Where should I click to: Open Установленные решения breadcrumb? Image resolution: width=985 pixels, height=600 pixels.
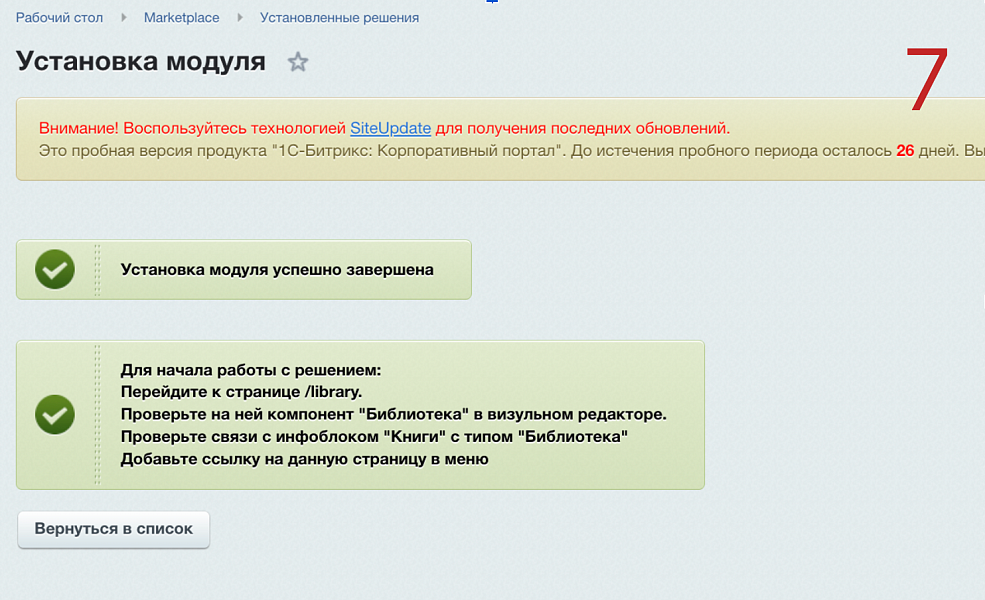(x=339, y=18)
